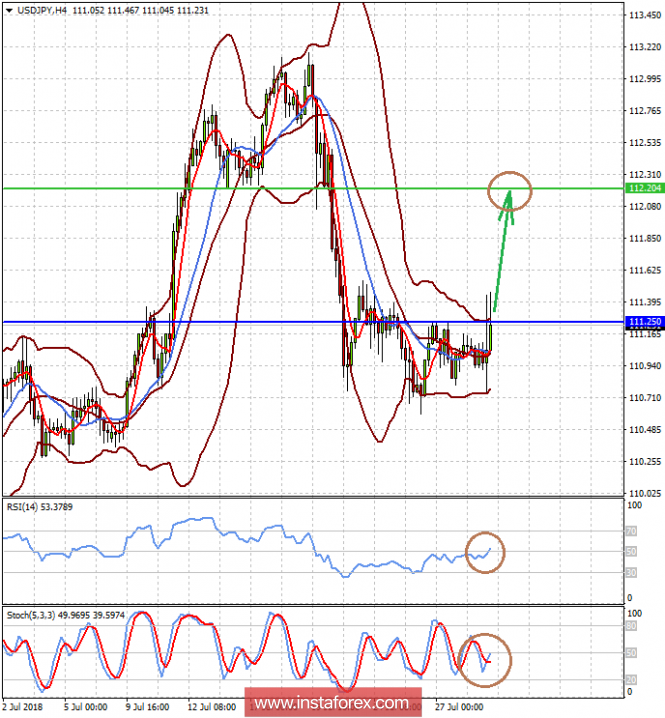Click the 2 Jul 2018 date label

coord(24,705)
